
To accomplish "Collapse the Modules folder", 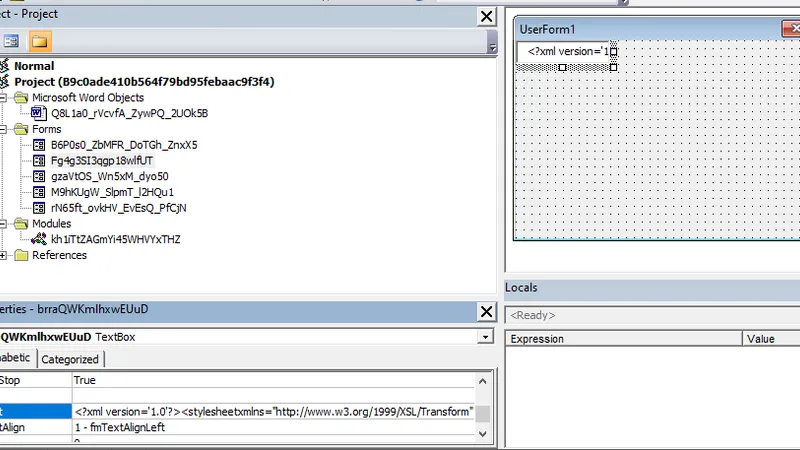I will (3, 223).
